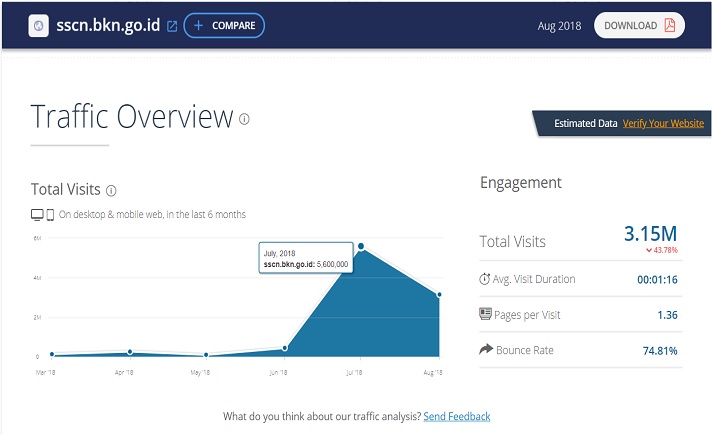
Task: Click the Bounce Rate label
Action: point(525,350)
